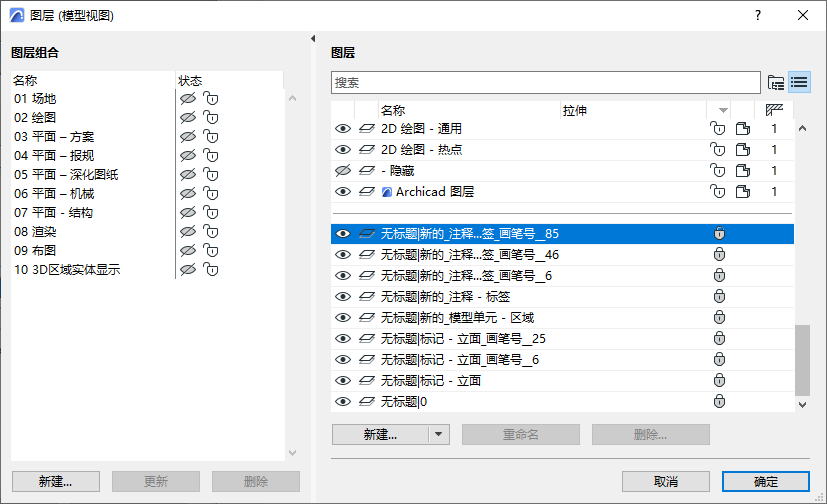Select layer combination 07 平面 - 结构

(53, 212)
